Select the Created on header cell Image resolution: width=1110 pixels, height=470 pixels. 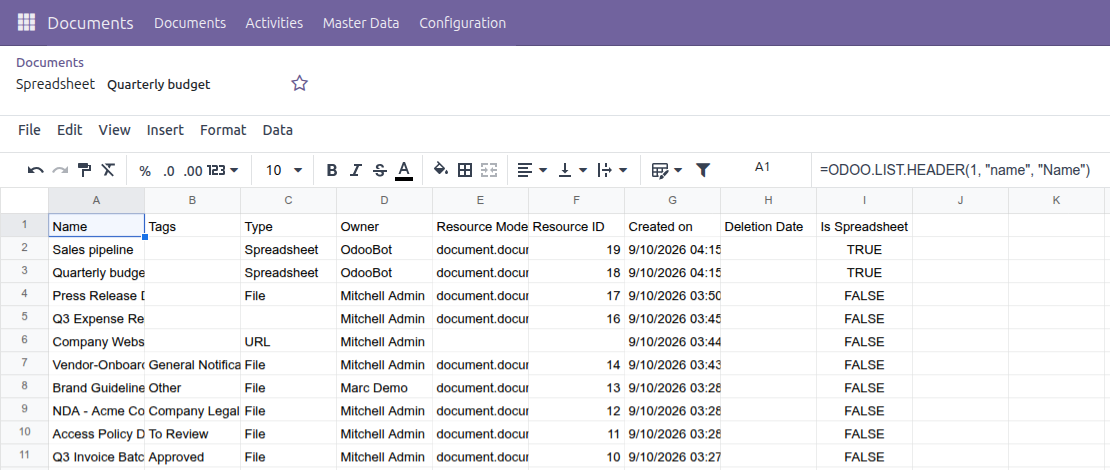(672, 227)
